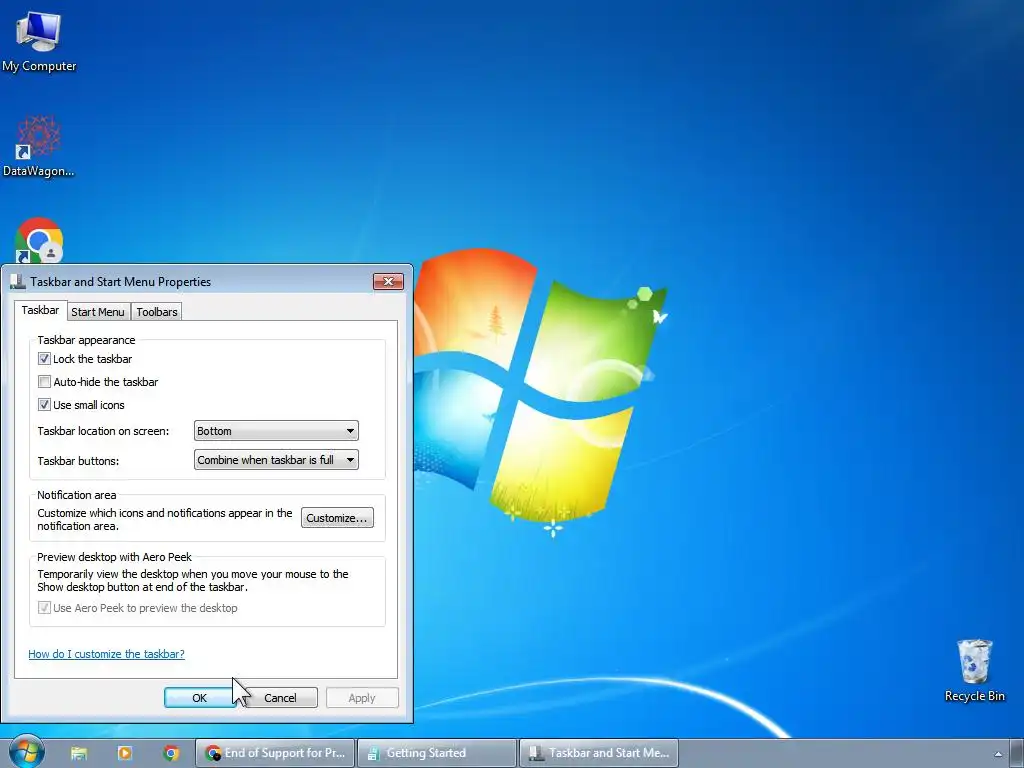The width and height of the screenshot is (1024, 768).
Task: Toggle Use Aero Peek checkbox
Action: tap(44, 608)
